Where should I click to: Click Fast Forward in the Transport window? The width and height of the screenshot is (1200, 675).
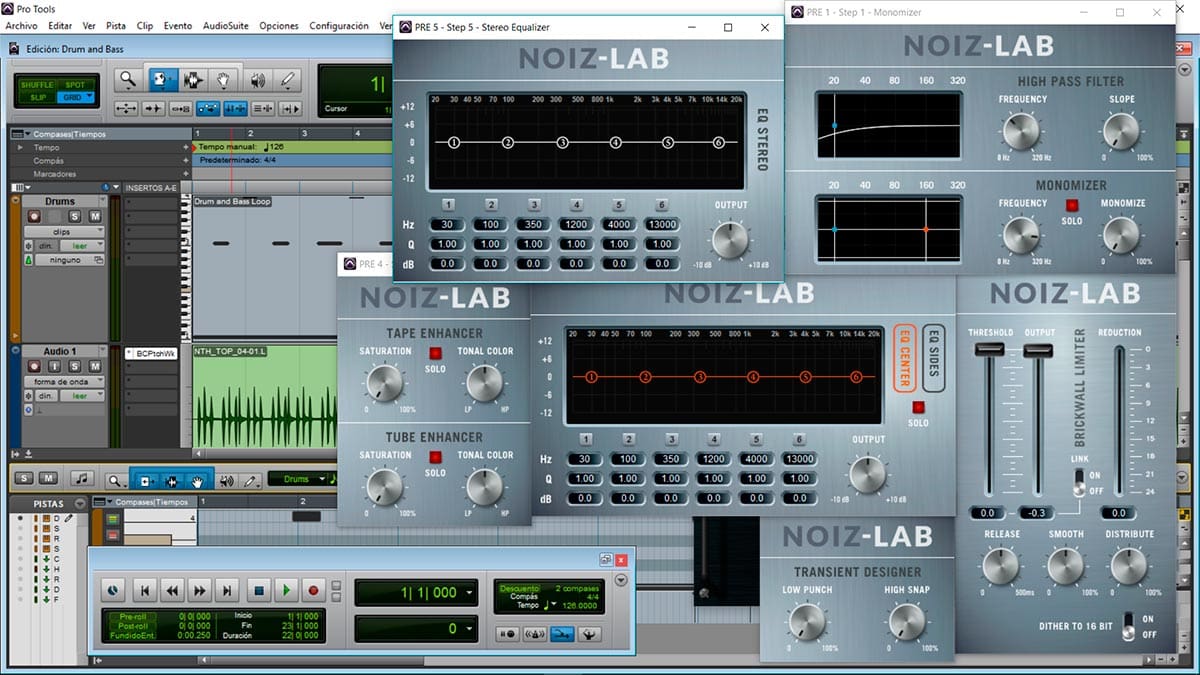point(199,590)
